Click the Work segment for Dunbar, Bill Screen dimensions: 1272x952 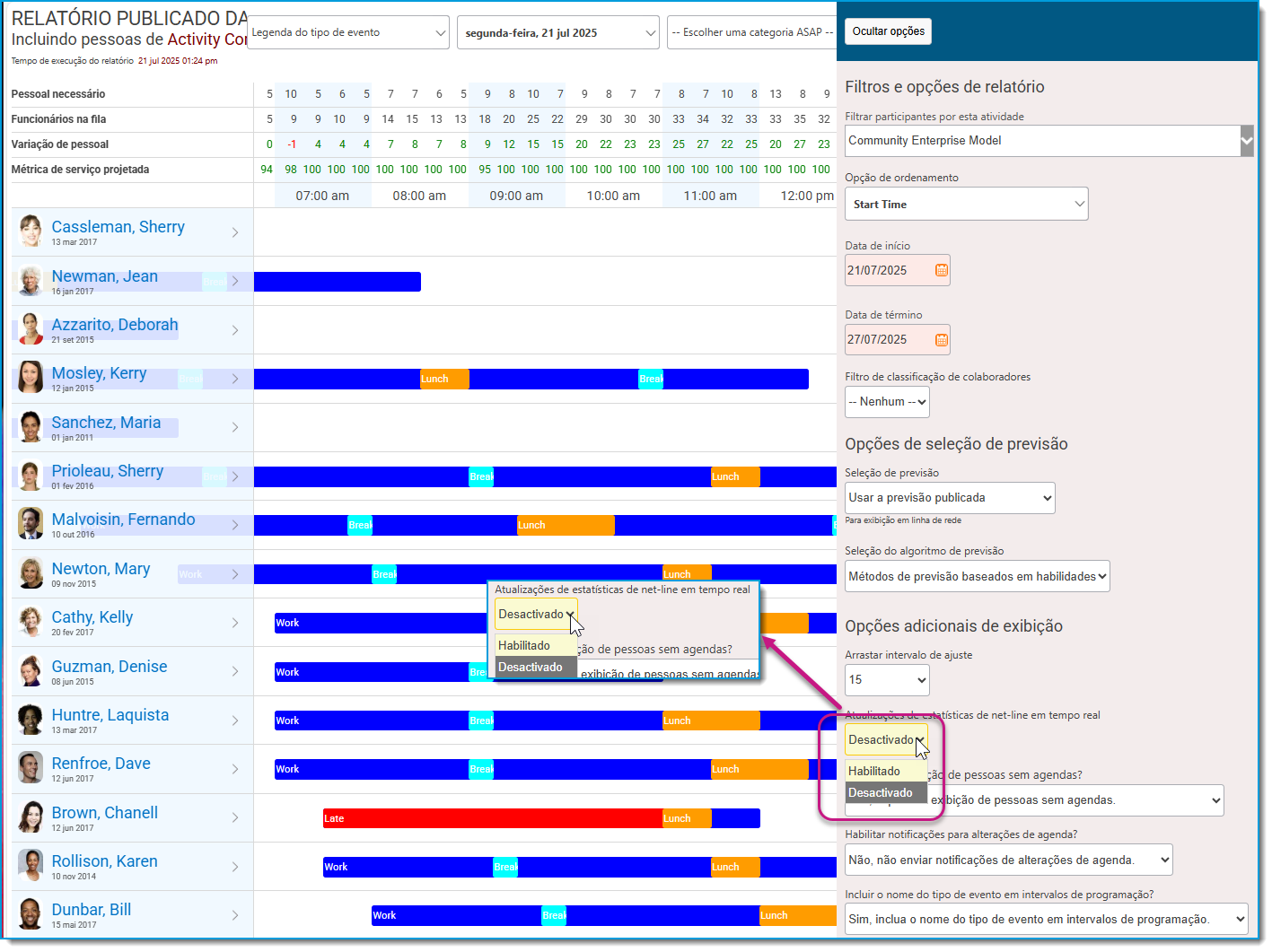pyautogui.click(x=457, y=915)
